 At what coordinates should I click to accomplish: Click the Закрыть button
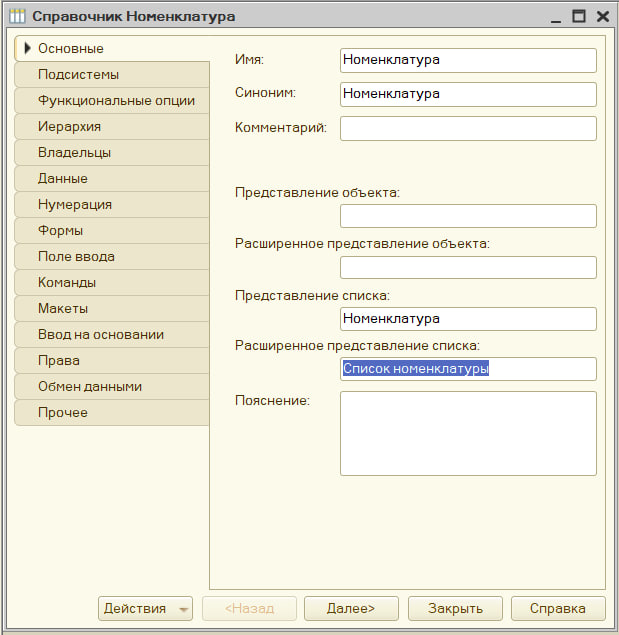click(x=455, y=608)
